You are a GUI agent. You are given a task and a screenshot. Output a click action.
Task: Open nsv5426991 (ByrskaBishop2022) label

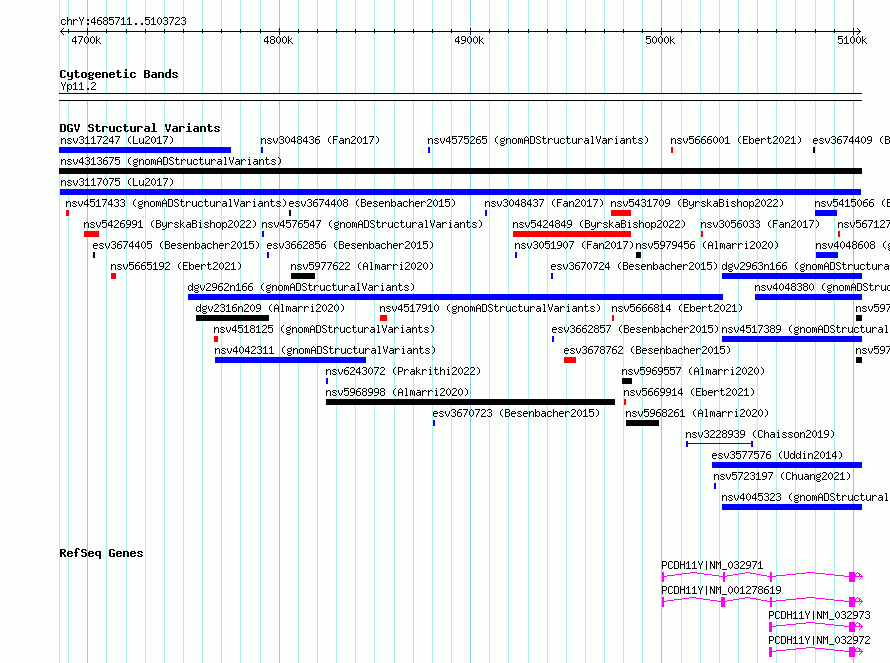pyautogui.click(x=170, y=224)
